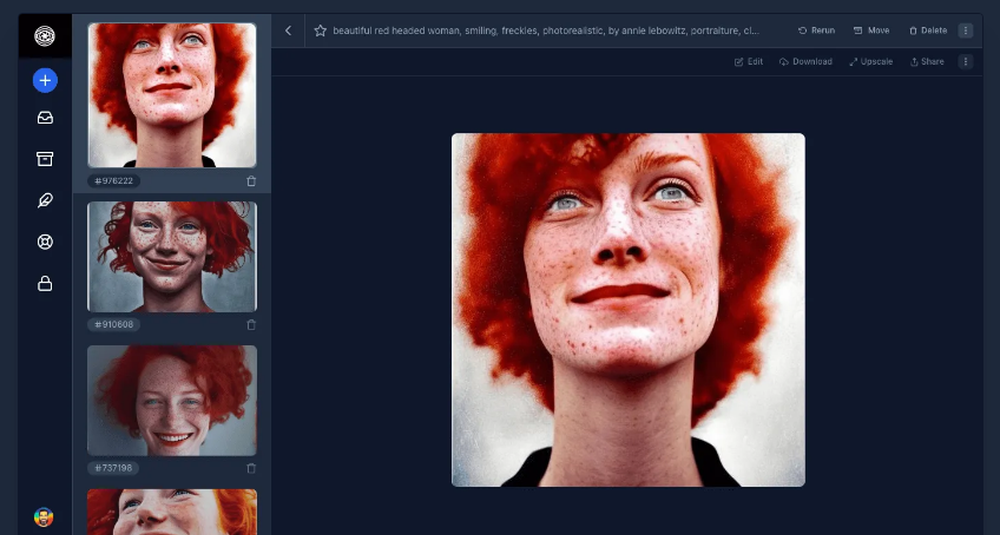This screenshot has width=1000, height=535.
Task: Click the Delete button in top bar
Action: pyautogui.click(x=928, y=31)
